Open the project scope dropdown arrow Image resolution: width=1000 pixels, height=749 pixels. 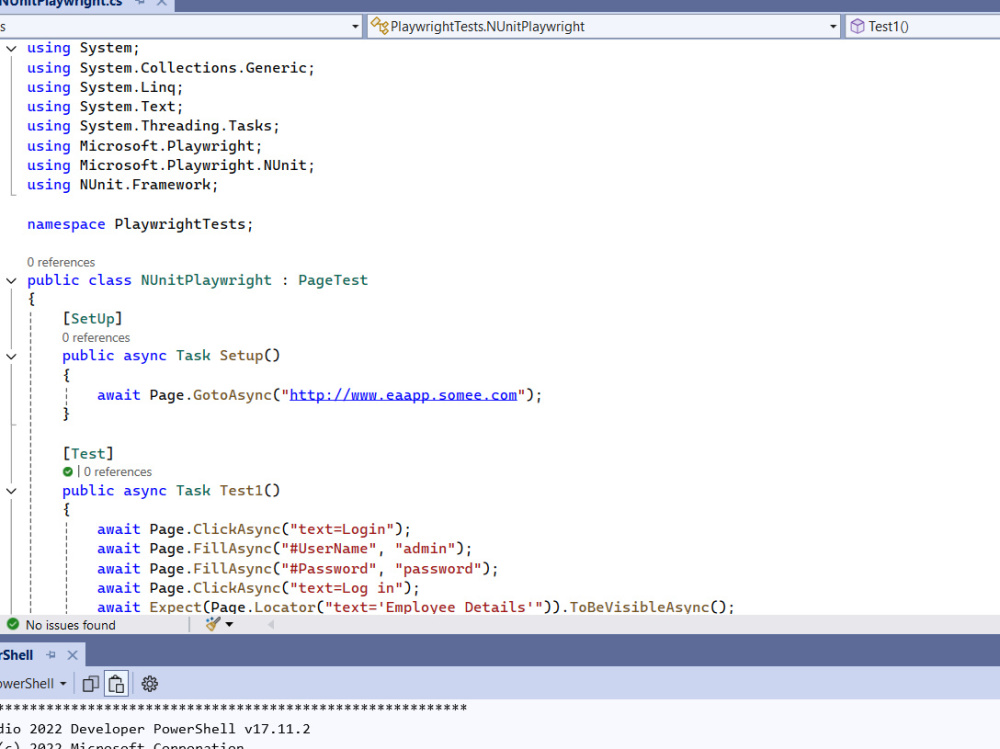pos(355,26)
